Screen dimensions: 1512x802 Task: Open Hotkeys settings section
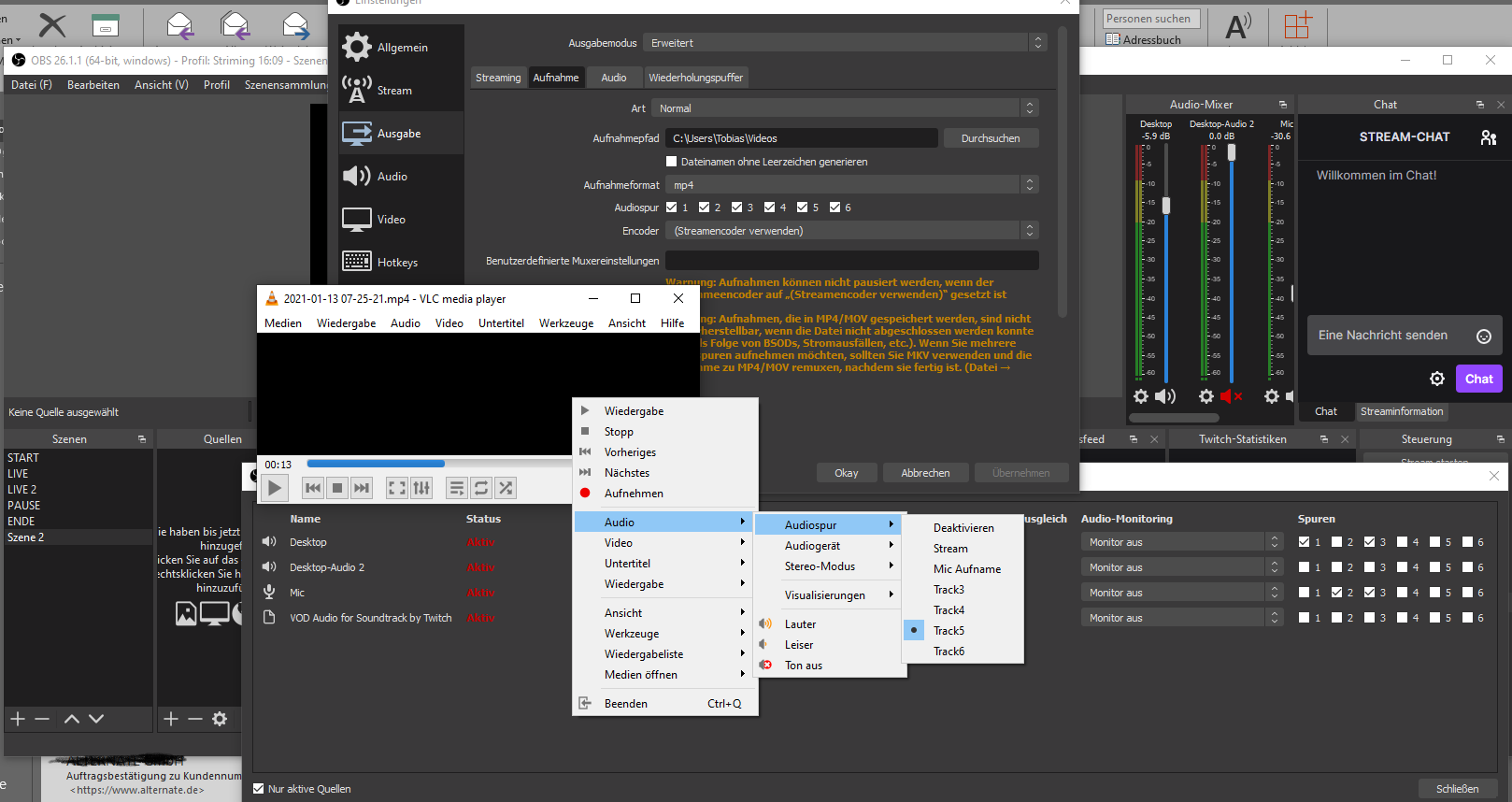pyautogui.click(x=397, y=263)
